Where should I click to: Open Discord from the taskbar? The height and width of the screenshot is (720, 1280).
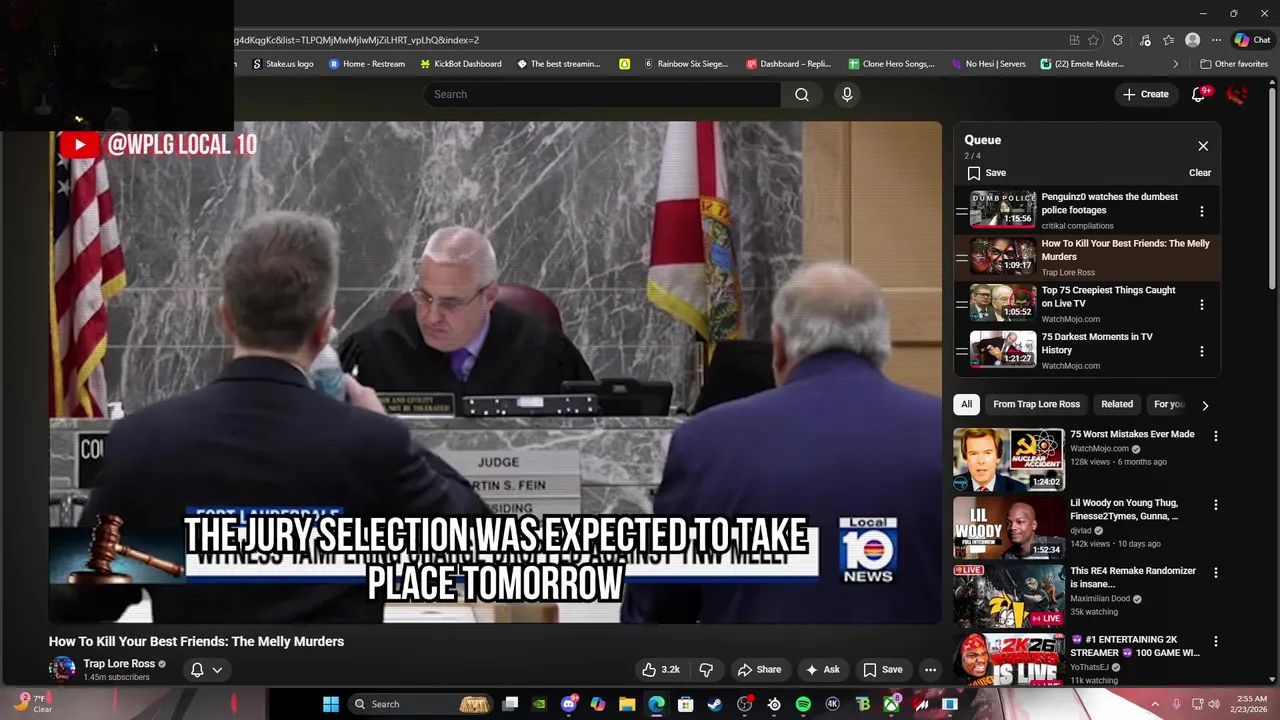(569, 704)
